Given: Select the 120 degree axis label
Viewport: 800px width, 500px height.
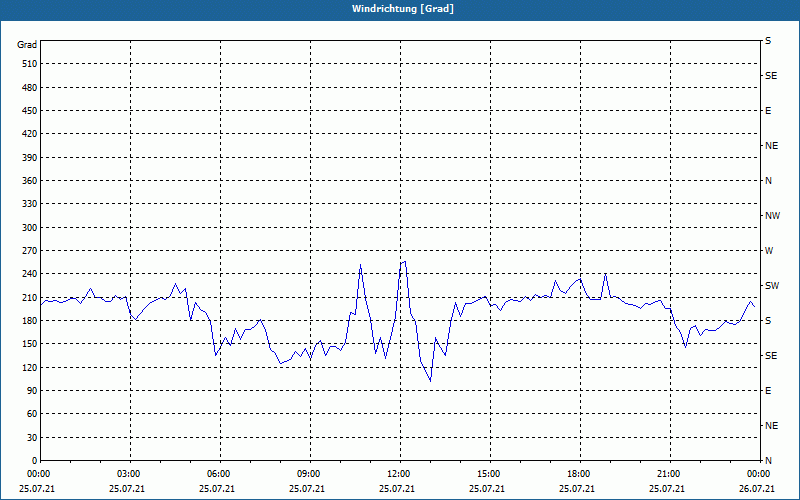Looking at the screenshot, I should [29, 368].
